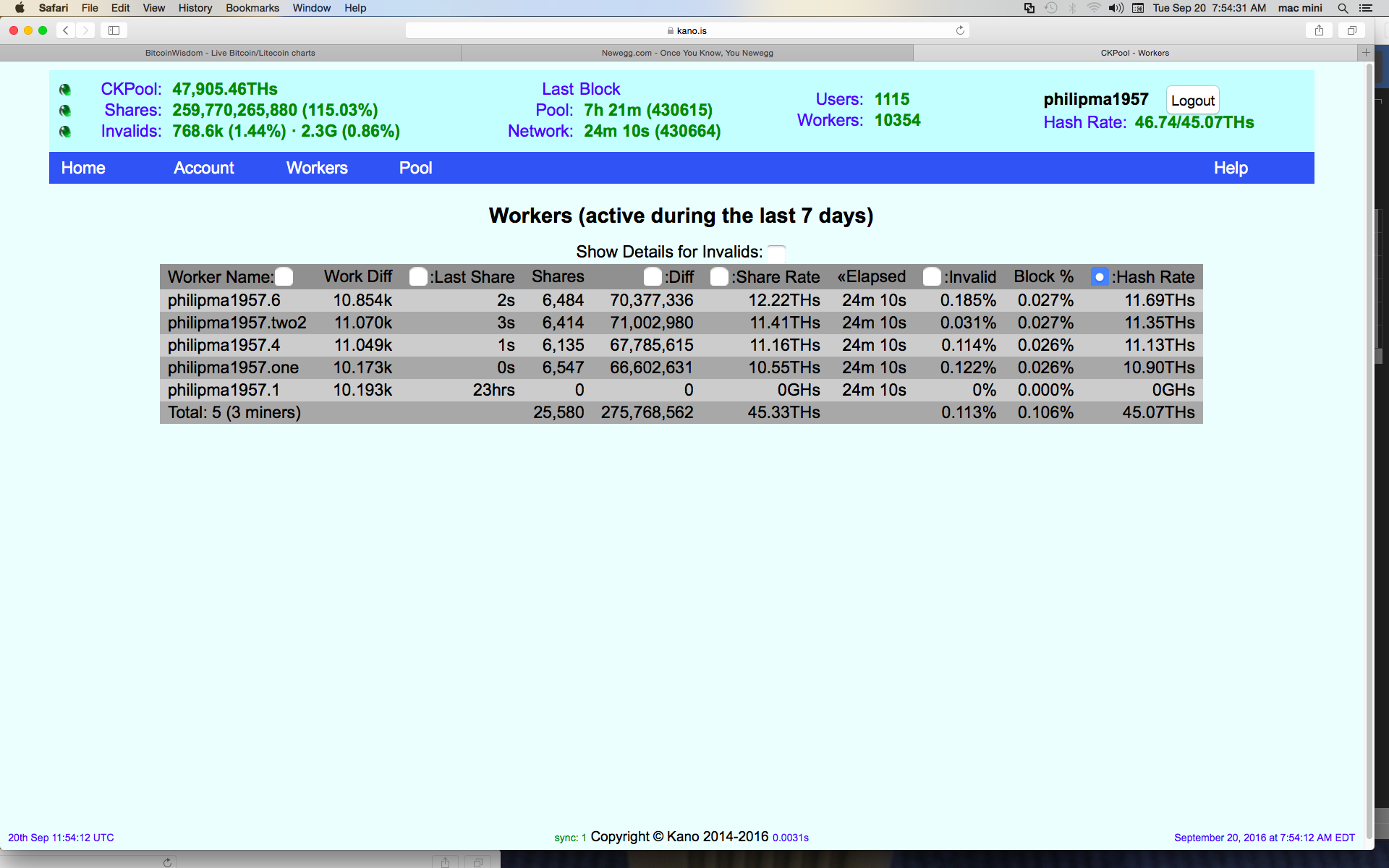
Task: Click worker name philipma1957.4
Action: point(224,345)
